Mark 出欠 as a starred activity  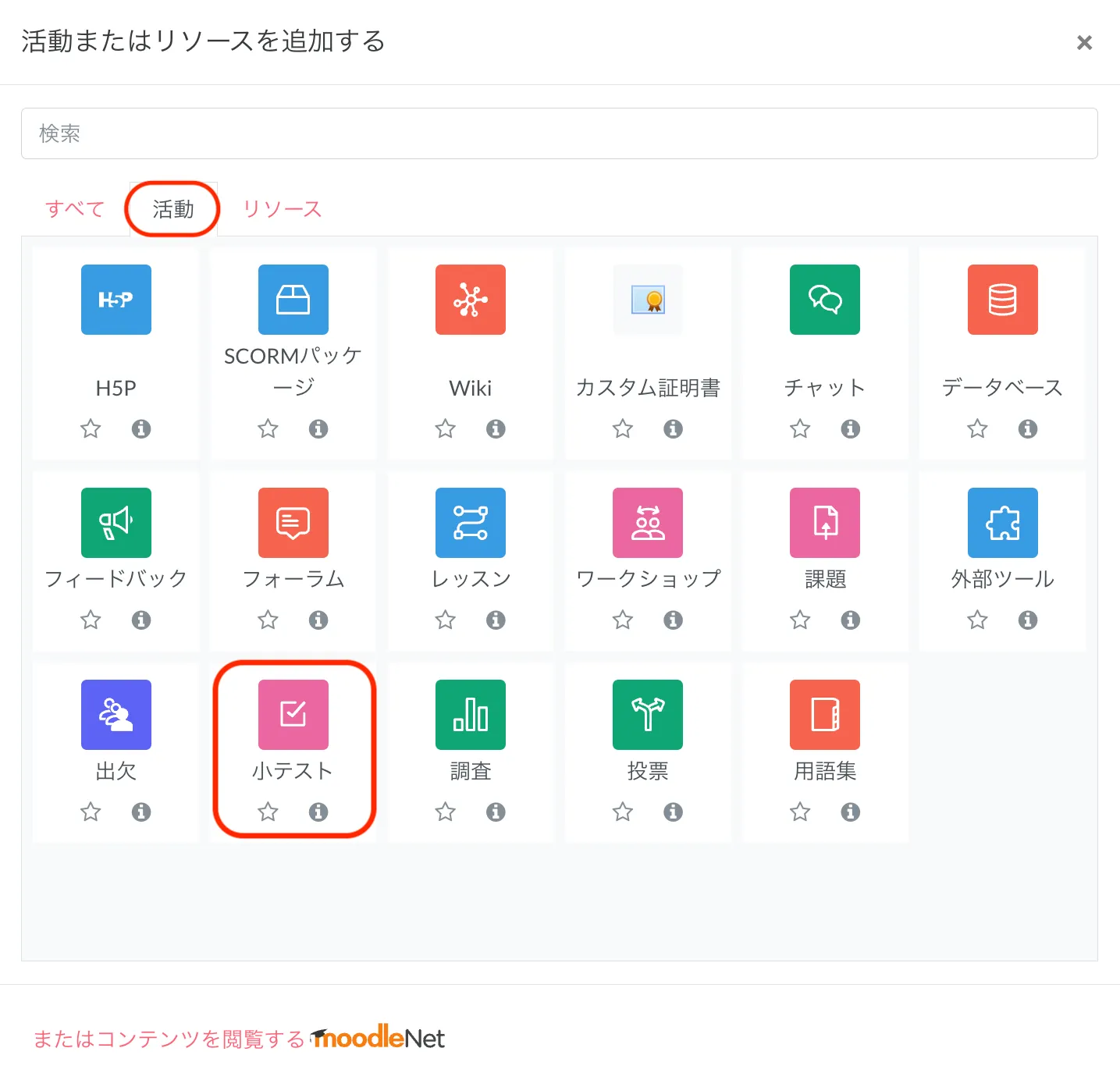pyautogui.click(x=91, y=812)
